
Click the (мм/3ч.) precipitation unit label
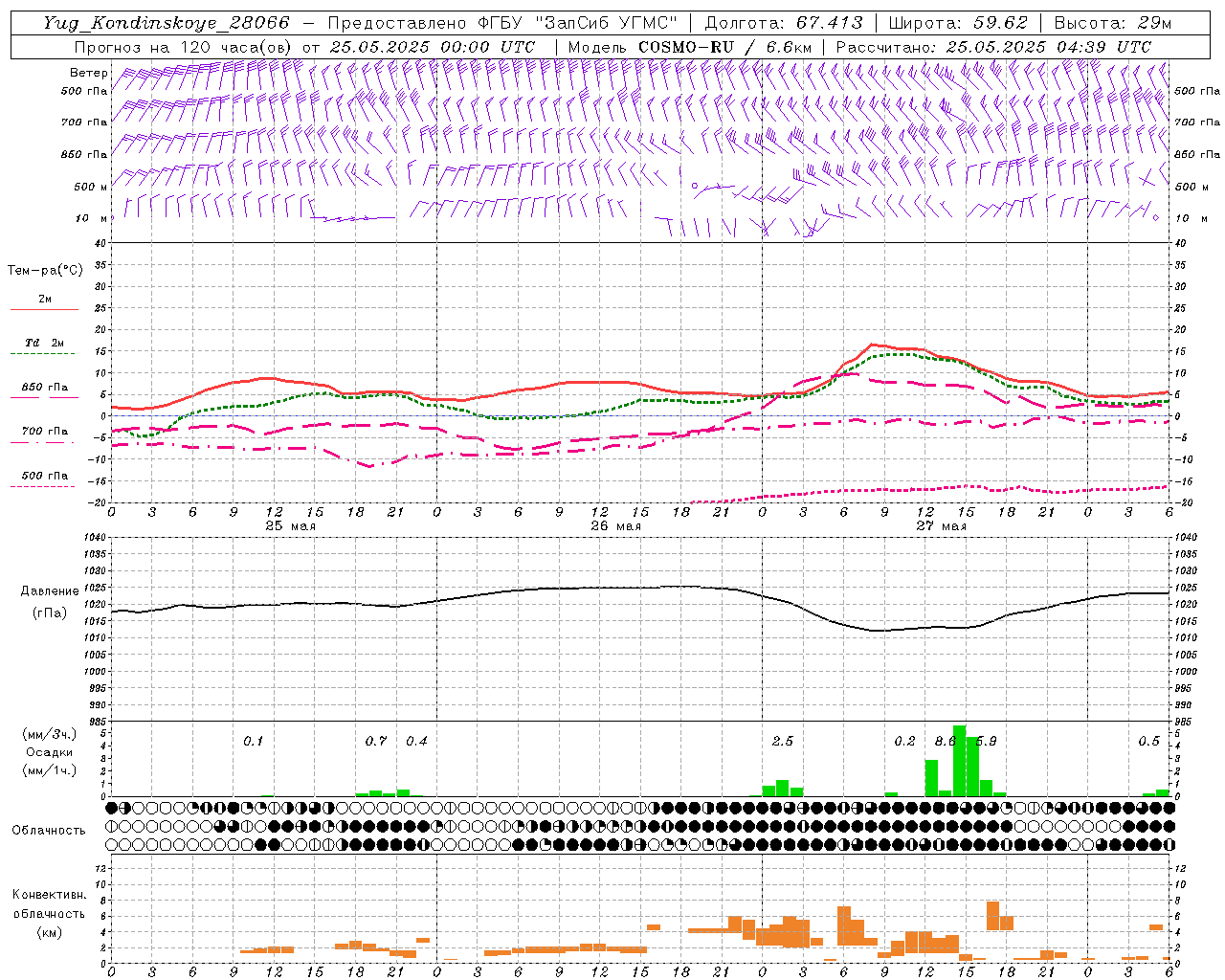[50, 734]
